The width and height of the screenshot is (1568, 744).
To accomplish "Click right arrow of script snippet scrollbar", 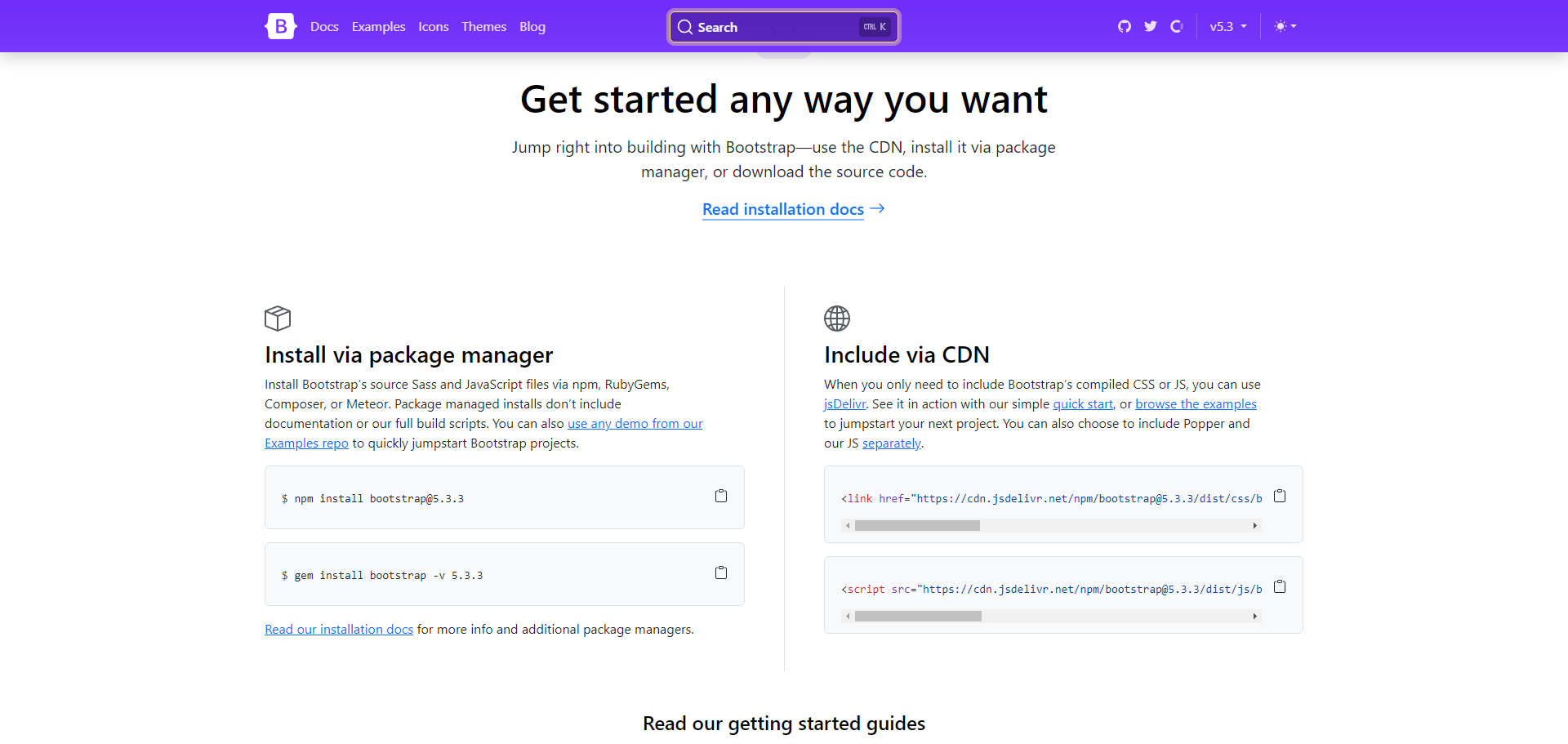I will click(1255, 617).
